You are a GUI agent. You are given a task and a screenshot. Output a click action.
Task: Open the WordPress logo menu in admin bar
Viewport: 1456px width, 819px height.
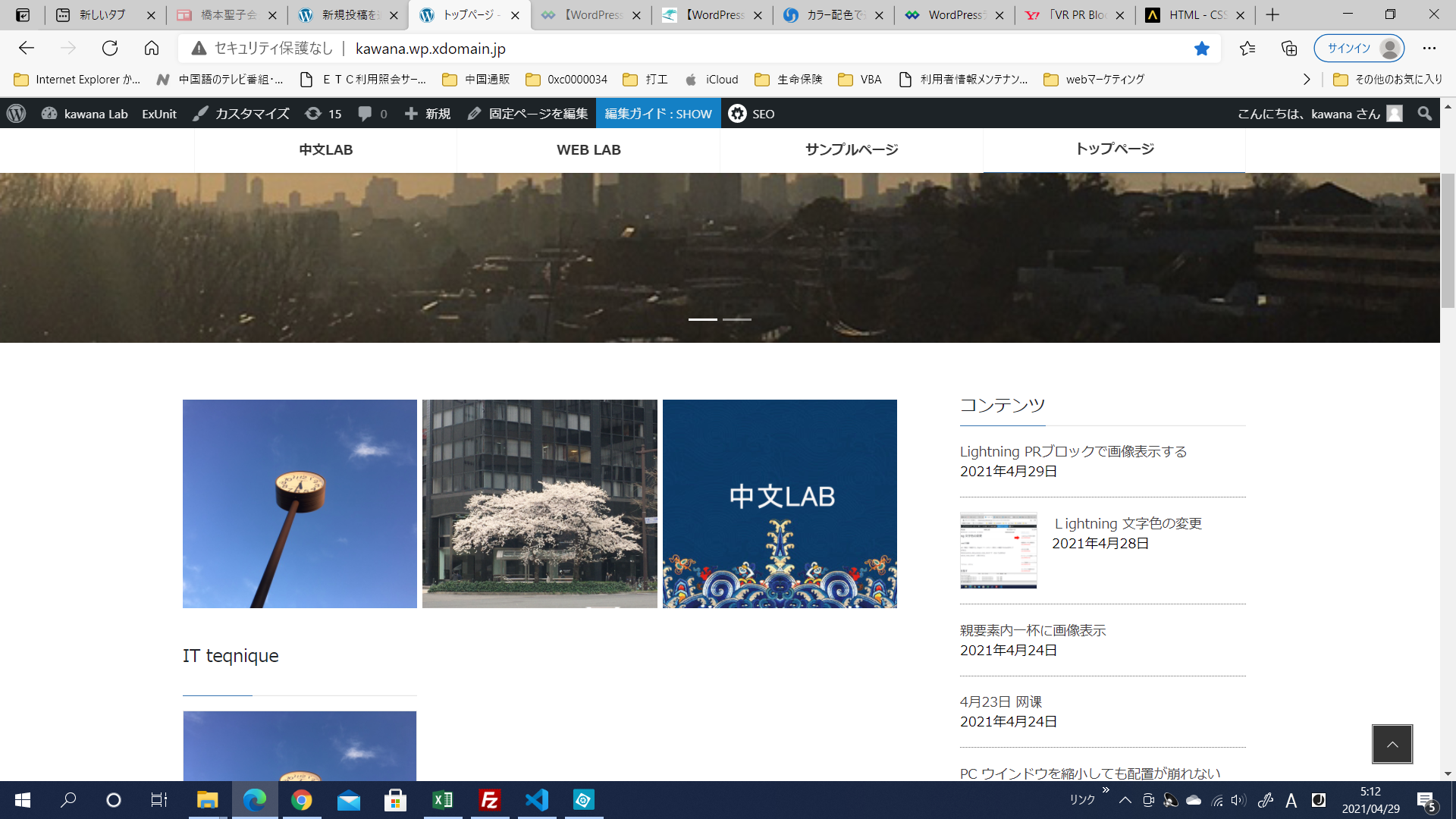[x=16, y=114]
